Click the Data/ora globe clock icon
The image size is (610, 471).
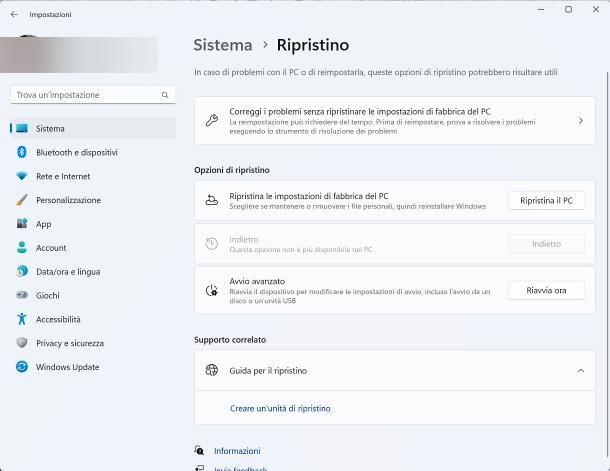click(x=22, y=271)
